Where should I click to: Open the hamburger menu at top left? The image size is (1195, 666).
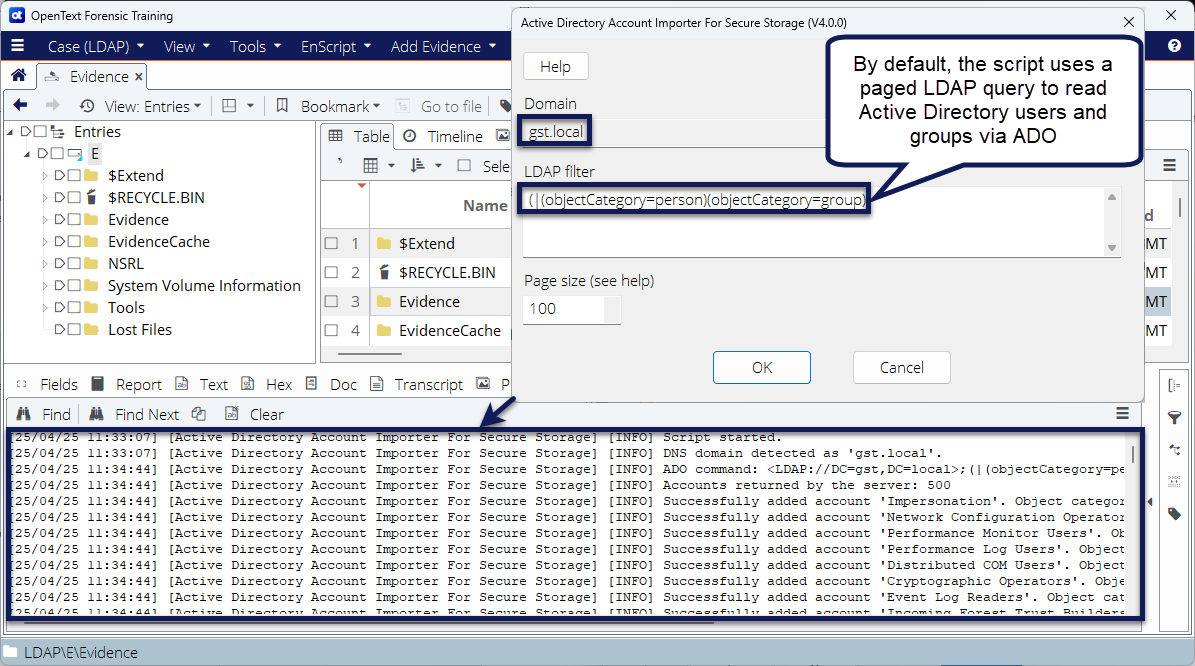(18, 46)
